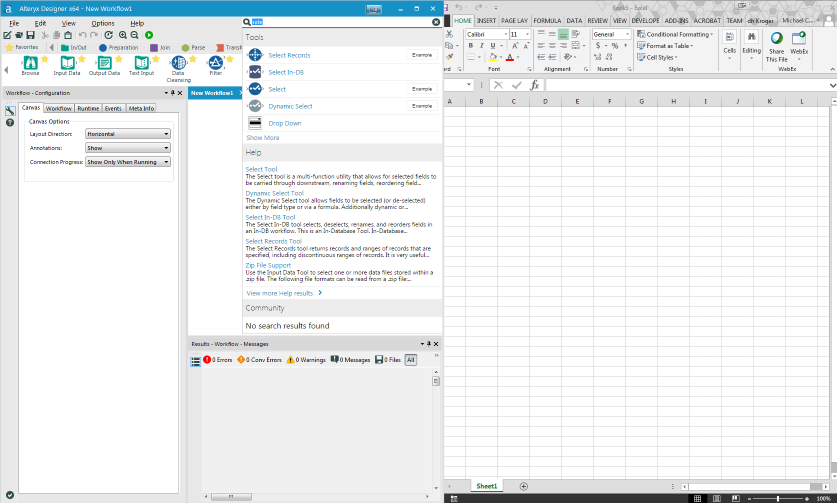This screenshot has height=503, width=837.
Task: Click the Zoom In magnifier icon in Alteryx
Action: point(123,35)
